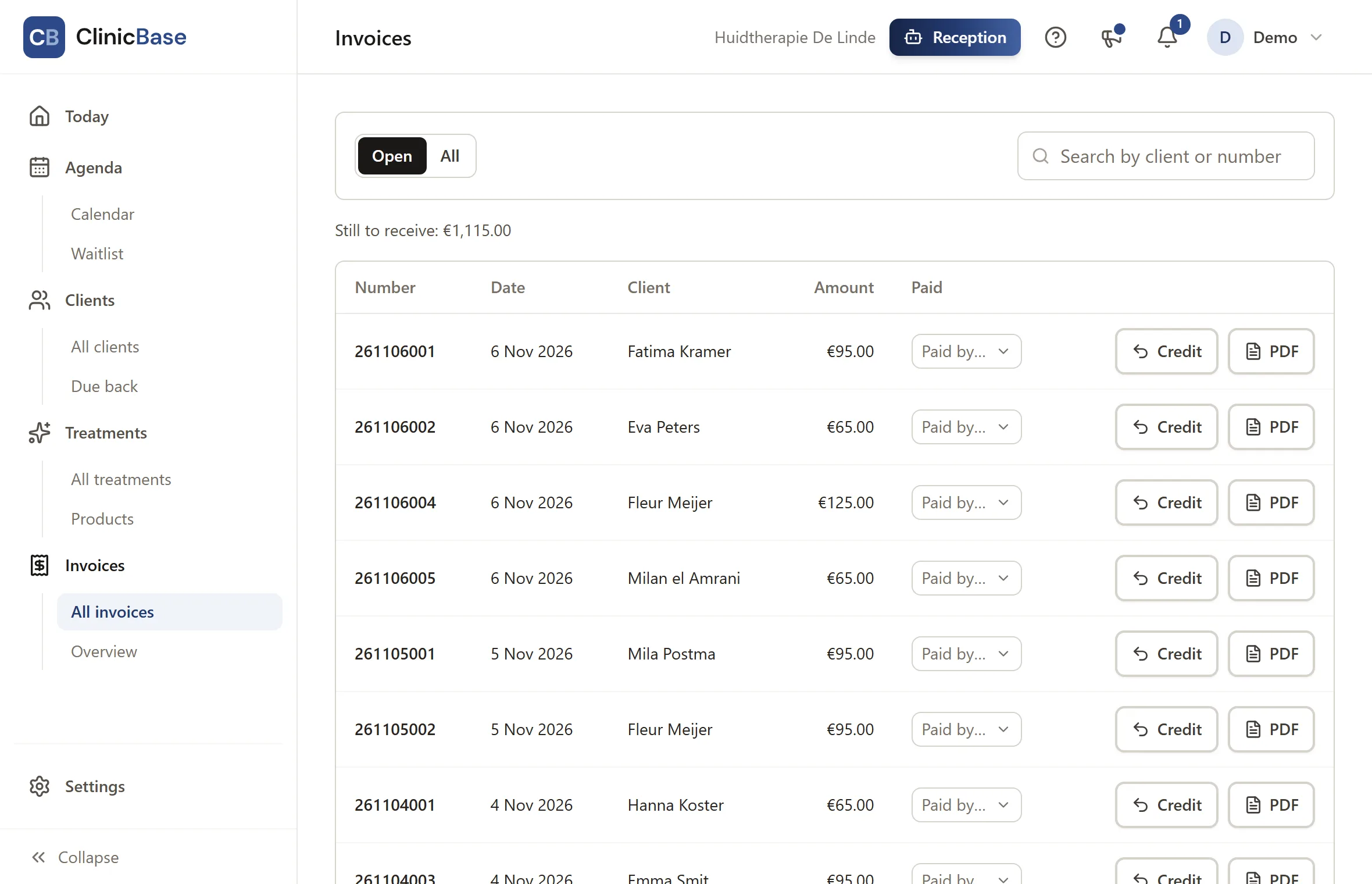Download PDF for Hanna Koster invoice

click(x=1271, y=805)
